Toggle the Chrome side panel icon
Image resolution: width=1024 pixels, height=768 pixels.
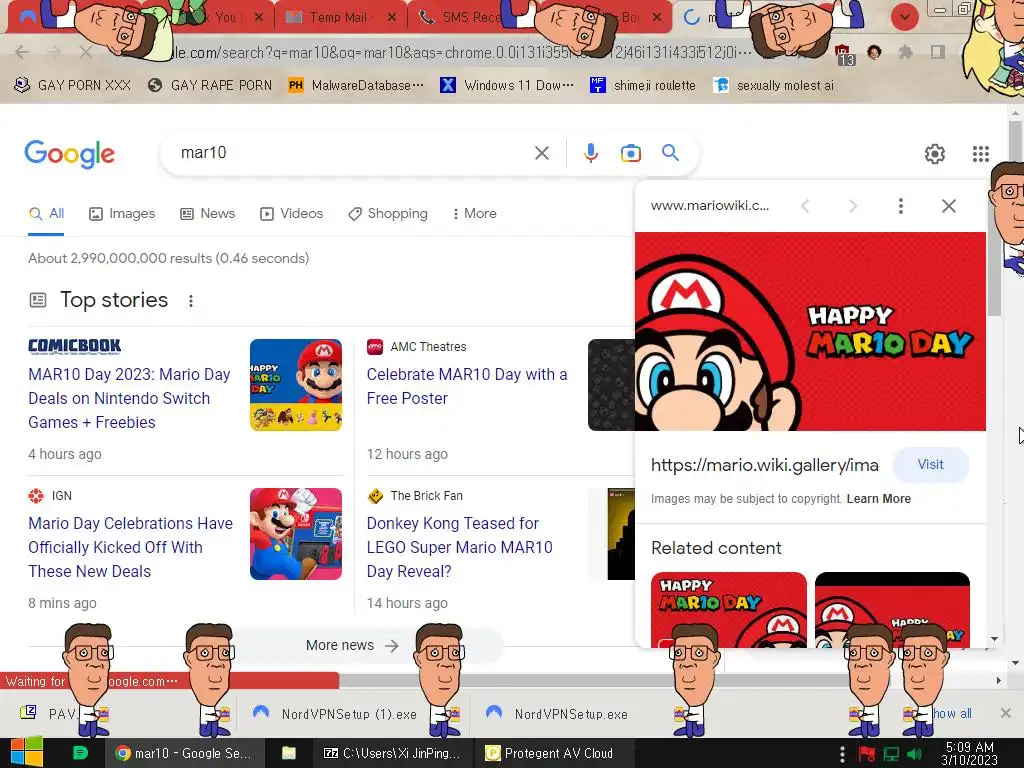[x=938, y=52]
